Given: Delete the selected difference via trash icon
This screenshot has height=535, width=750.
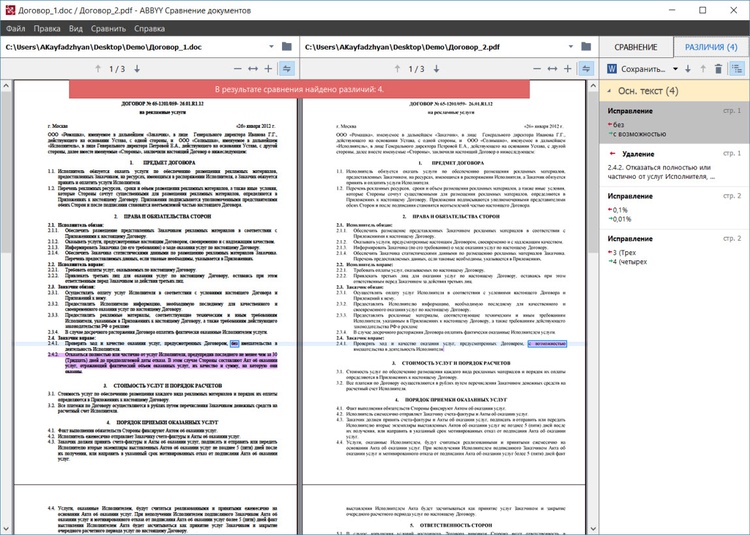Looking at the screenshot, I should (718, 69).
